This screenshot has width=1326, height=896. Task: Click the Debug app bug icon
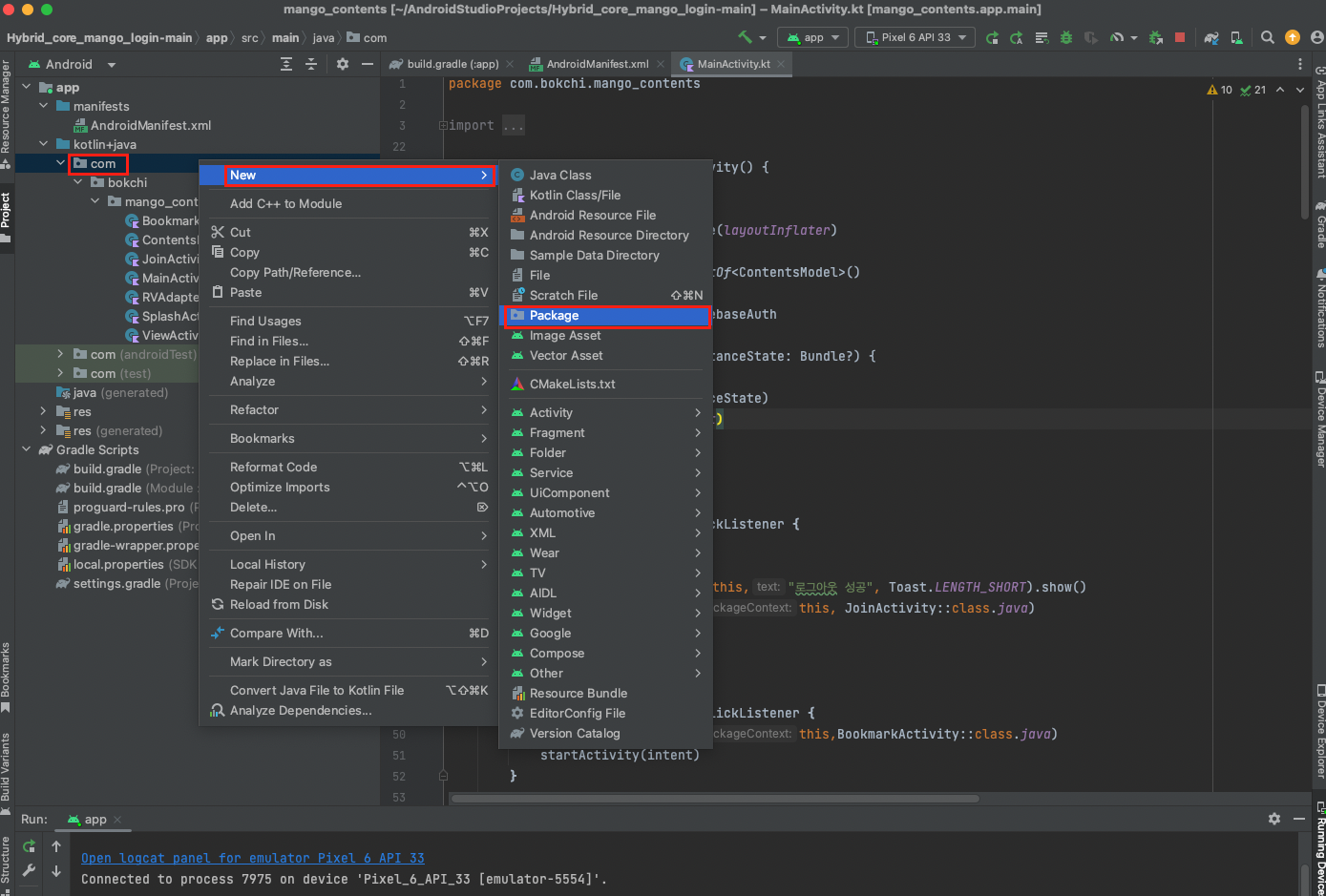(1066, 37)
